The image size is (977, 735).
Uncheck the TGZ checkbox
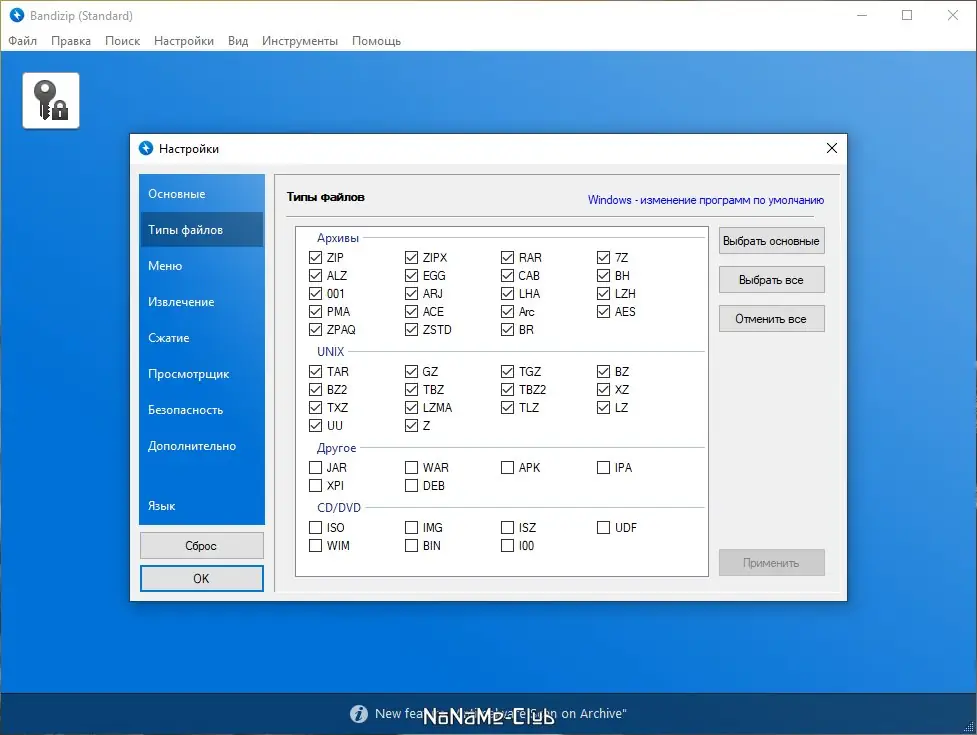(x=507, y=371)
